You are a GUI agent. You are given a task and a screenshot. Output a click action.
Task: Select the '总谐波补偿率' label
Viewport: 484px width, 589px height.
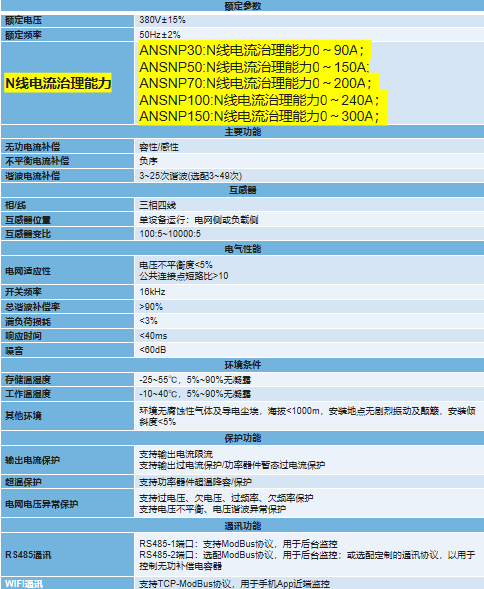pos(32,307)
